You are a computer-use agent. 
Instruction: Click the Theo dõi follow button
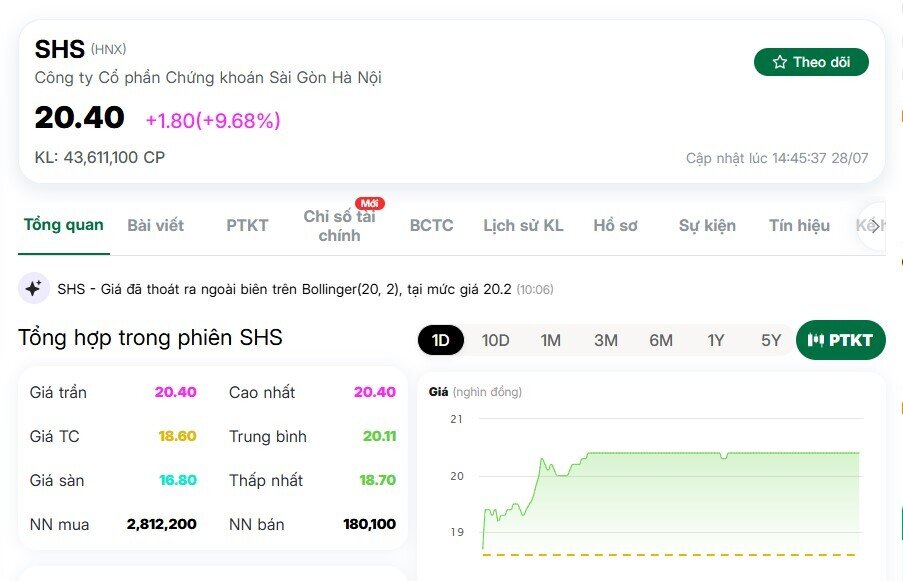[x=811, y=62]
